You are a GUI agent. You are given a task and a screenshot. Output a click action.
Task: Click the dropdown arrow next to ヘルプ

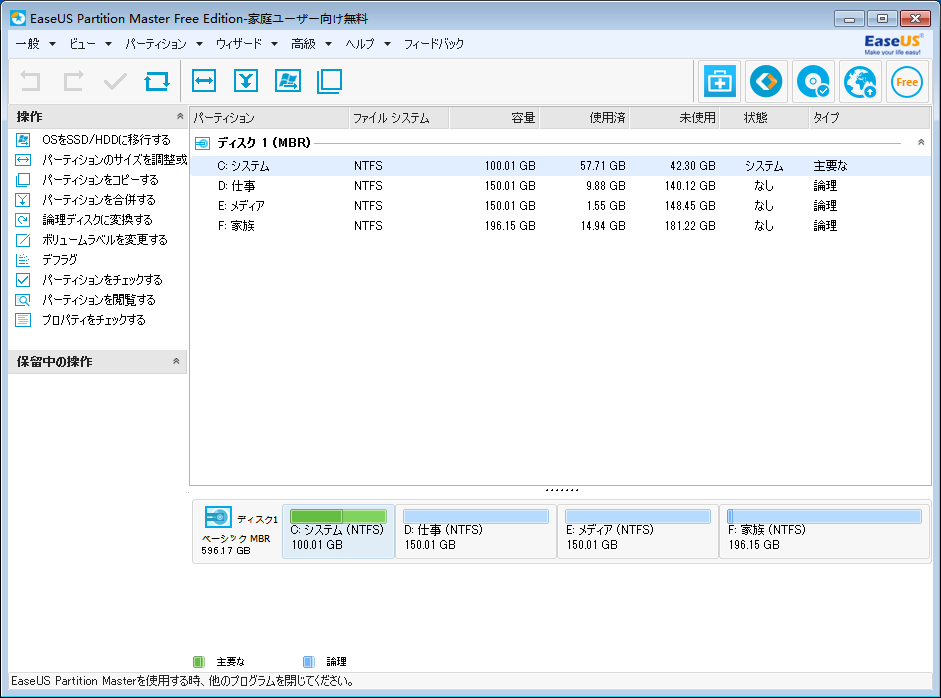coord(387,44)
